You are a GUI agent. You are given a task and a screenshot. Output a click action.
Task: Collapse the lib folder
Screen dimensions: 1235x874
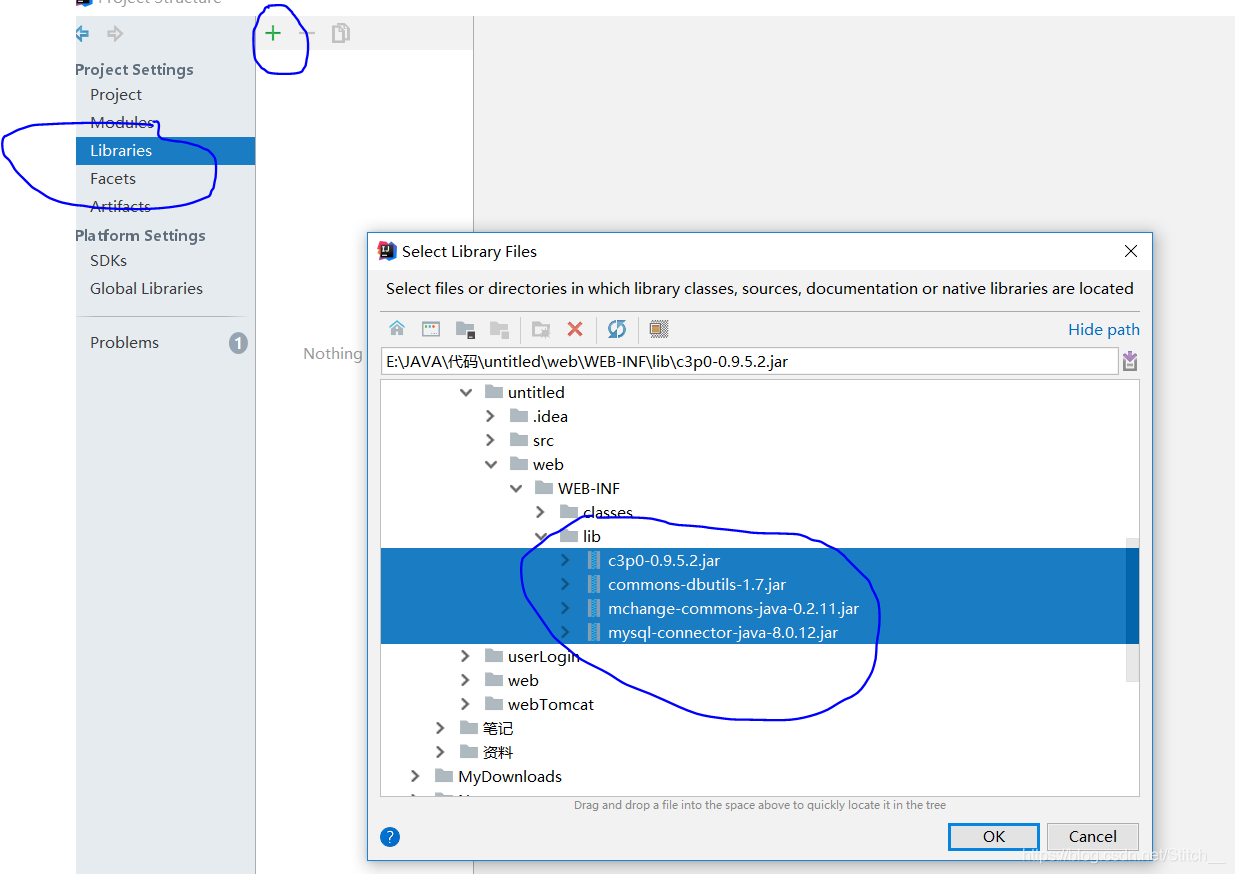(x=541, y=536)
